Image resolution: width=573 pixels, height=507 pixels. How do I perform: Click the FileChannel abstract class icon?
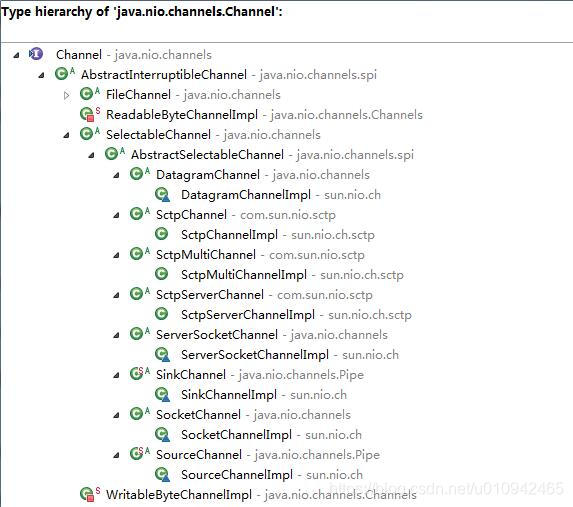(90, 94)
